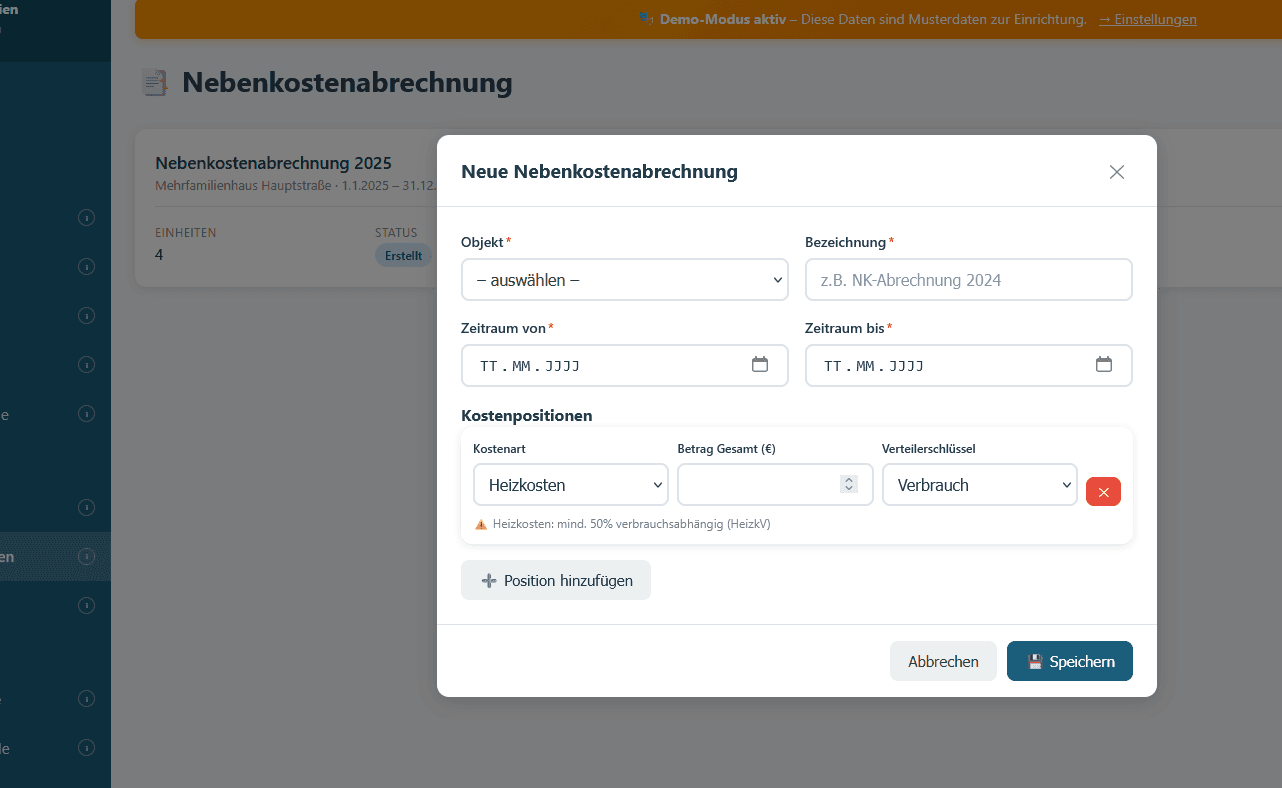Click into the Bezeichnung text field

[968, 279]
